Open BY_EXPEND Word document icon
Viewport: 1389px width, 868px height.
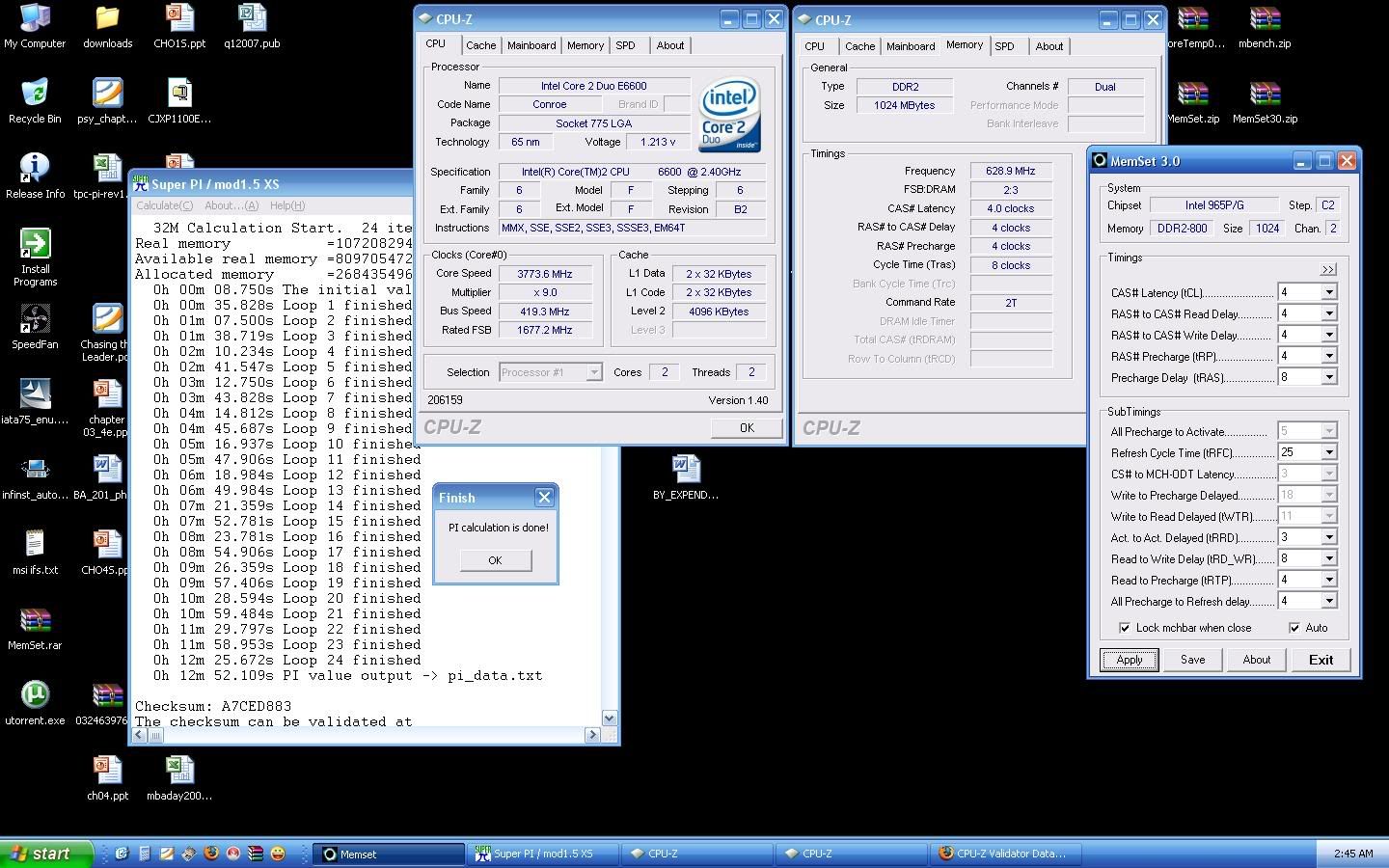coord(686,478)
